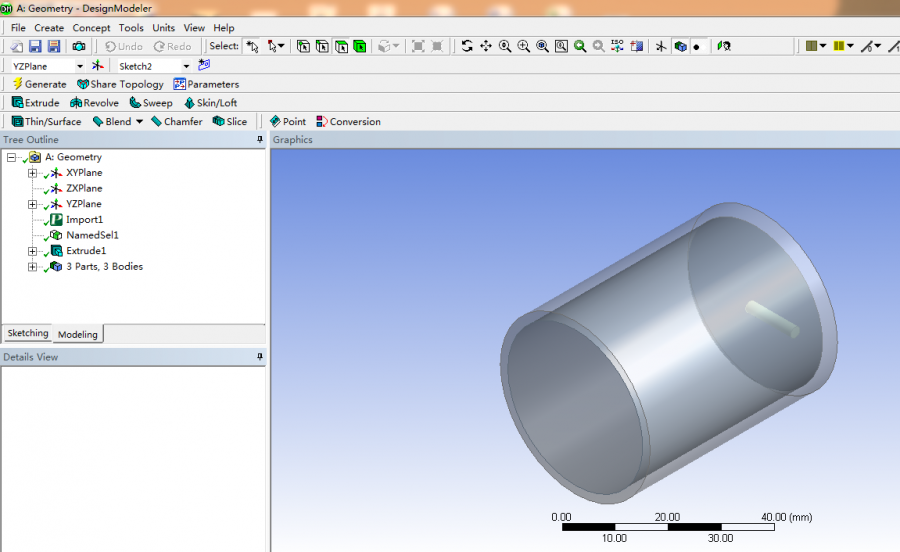Open the YZPlane plane dropdown
The width and height of the screenshot is (900, 552).
pos(80,66)
